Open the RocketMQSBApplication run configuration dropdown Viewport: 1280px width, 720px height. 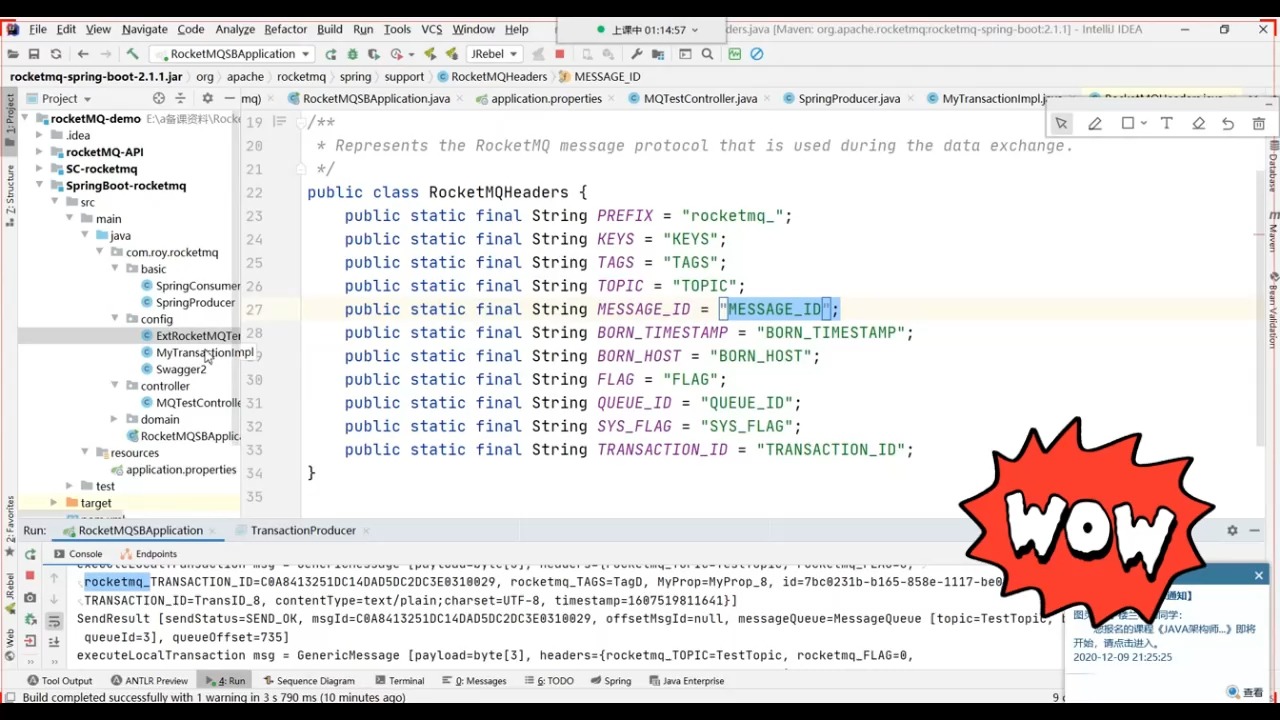pos(232,54)
